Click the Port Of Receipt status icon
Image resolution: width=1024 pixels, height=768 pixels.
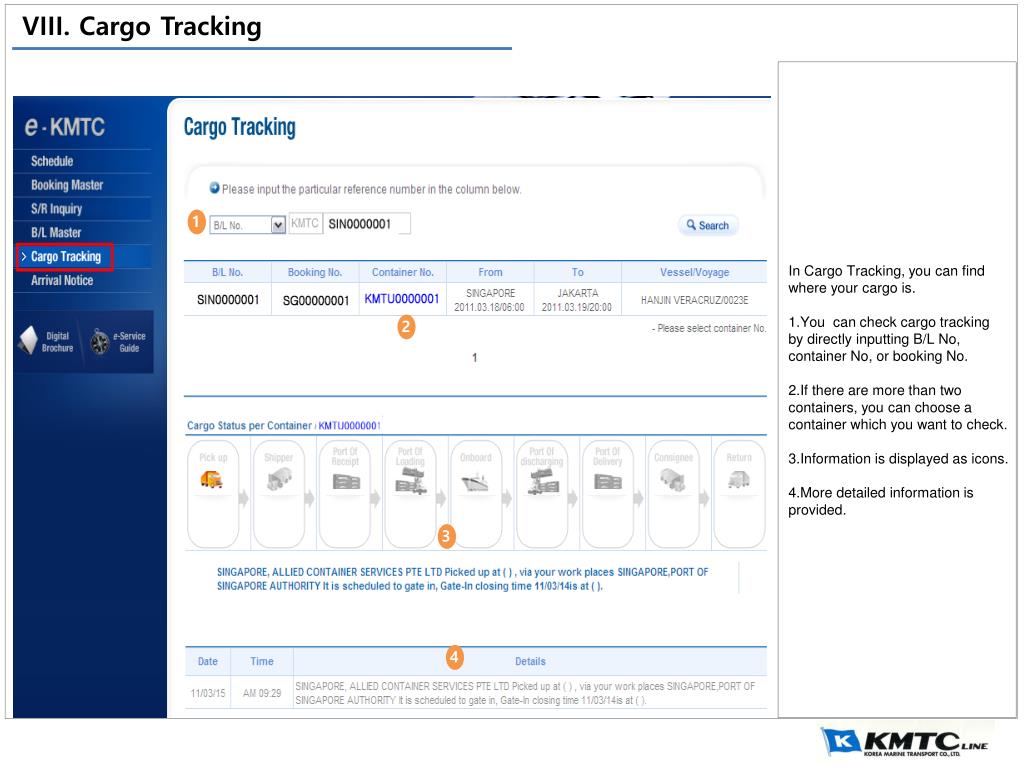tap(345, 482)
